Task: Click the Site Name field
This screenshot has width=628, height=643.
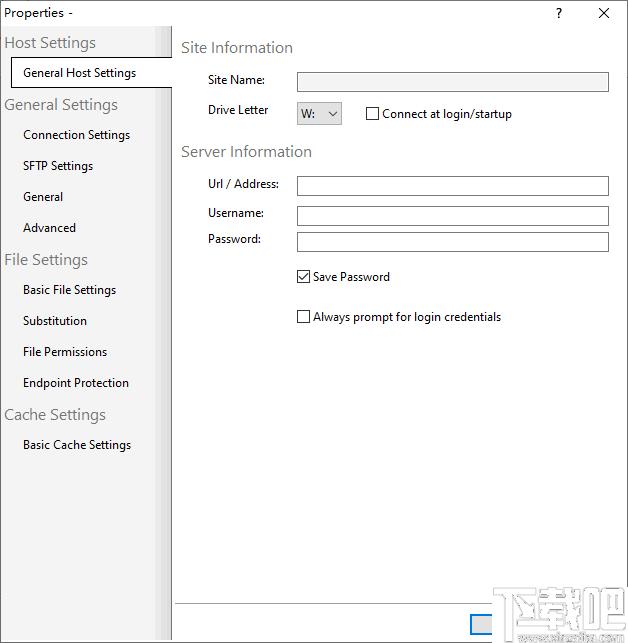Action: [x=452, y=82]
